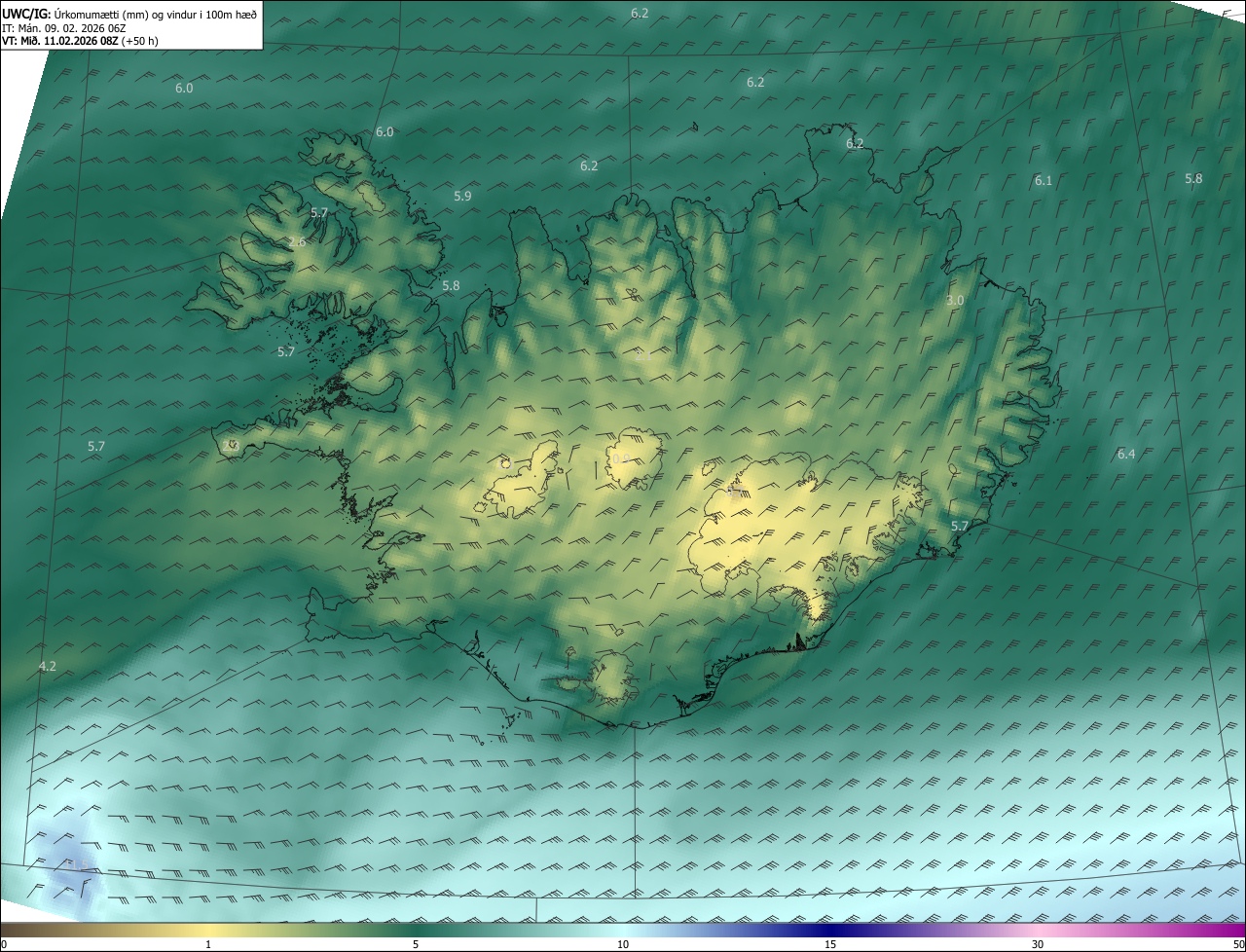Pick the brown color at the scale's zero end

5,930
